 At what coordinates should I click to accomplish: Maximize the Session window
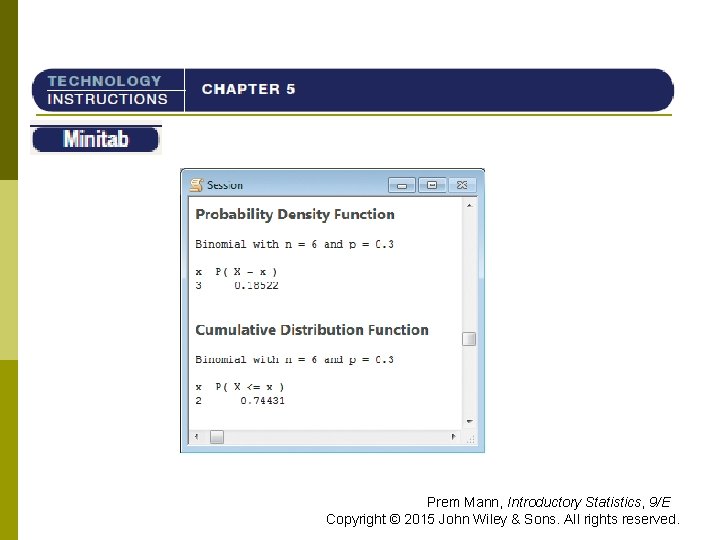(432, 185)
